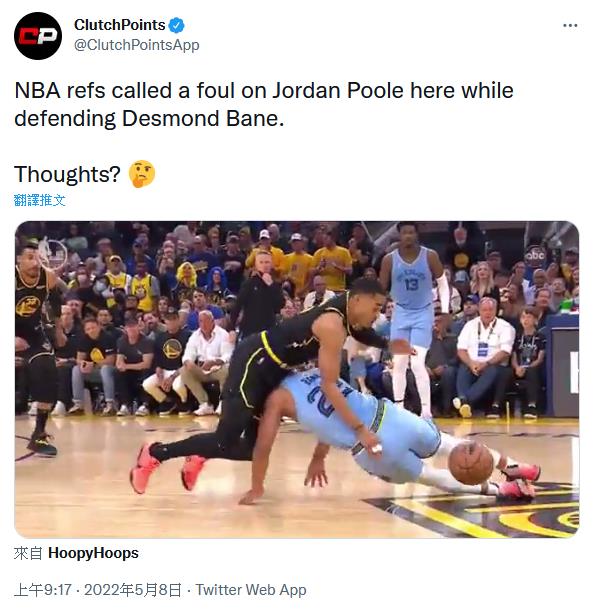
Task: Click the Desmond Bane text line
Action: 149,119
